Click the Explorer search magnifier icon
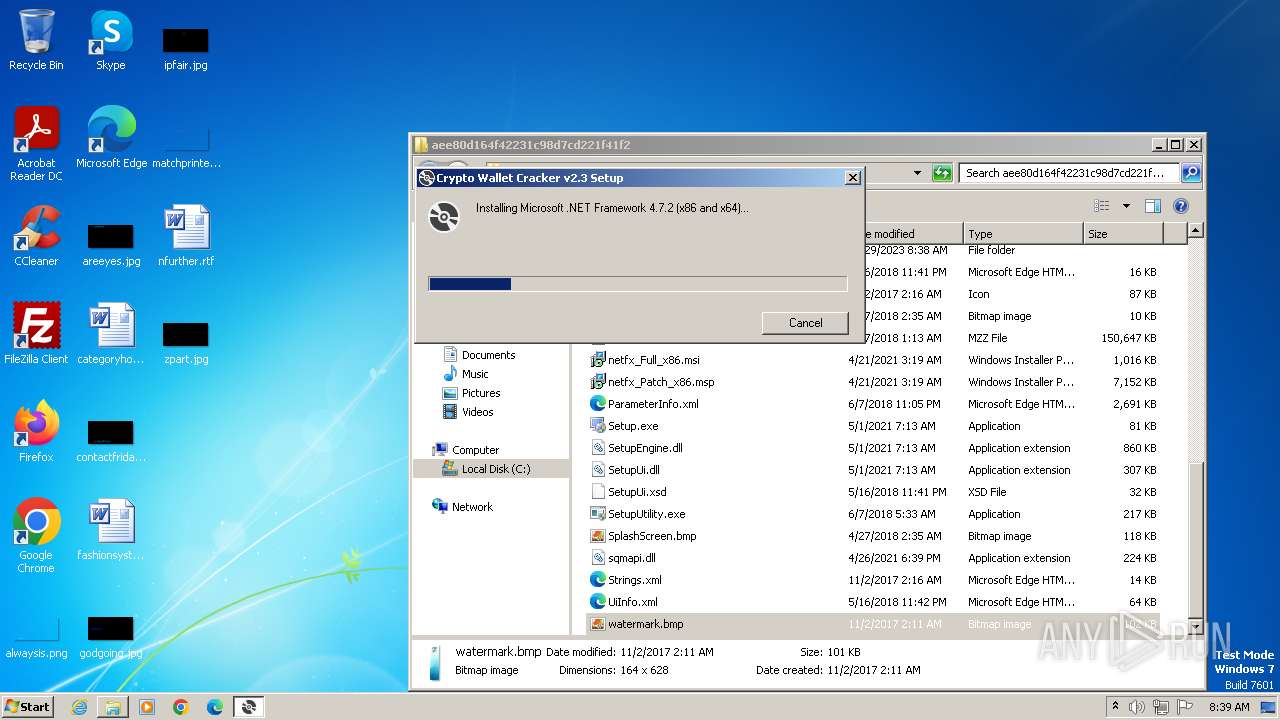The image size is (1280, 720). tap(1190, 173)
